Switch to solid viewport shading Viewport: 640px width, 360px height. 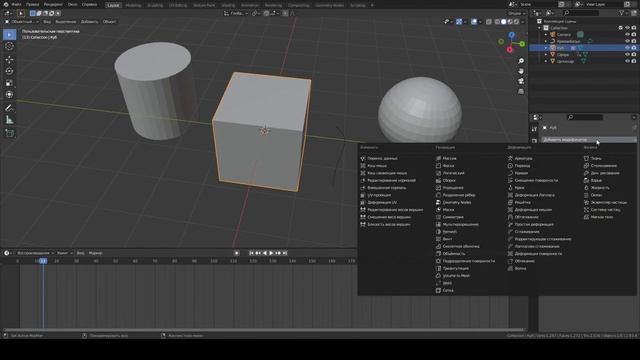point(503,22)
